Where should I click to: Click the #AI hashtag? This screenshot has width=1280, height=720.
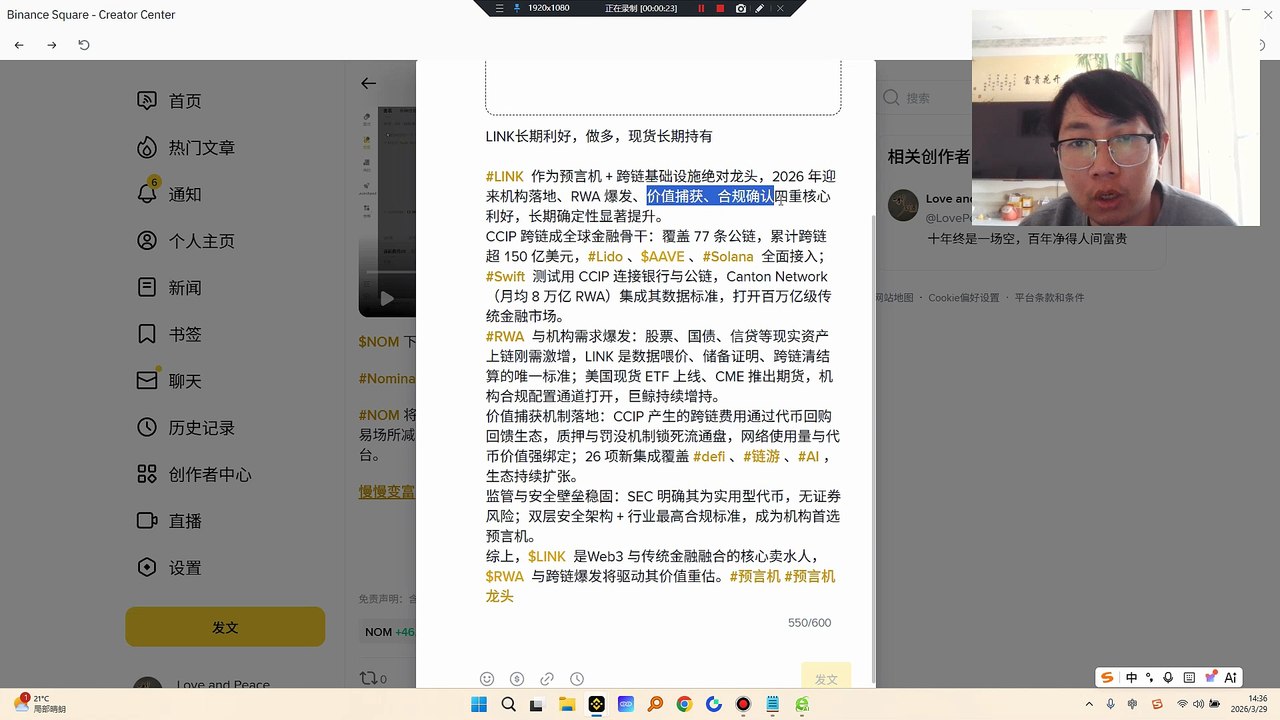coord(808,457)
